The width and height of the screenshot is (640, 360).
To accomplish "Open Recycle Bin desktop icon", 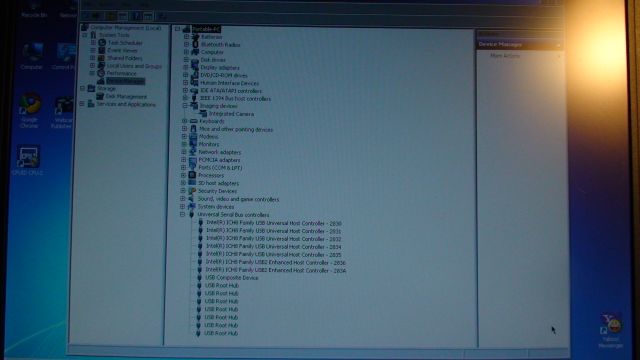I will 34,9.
